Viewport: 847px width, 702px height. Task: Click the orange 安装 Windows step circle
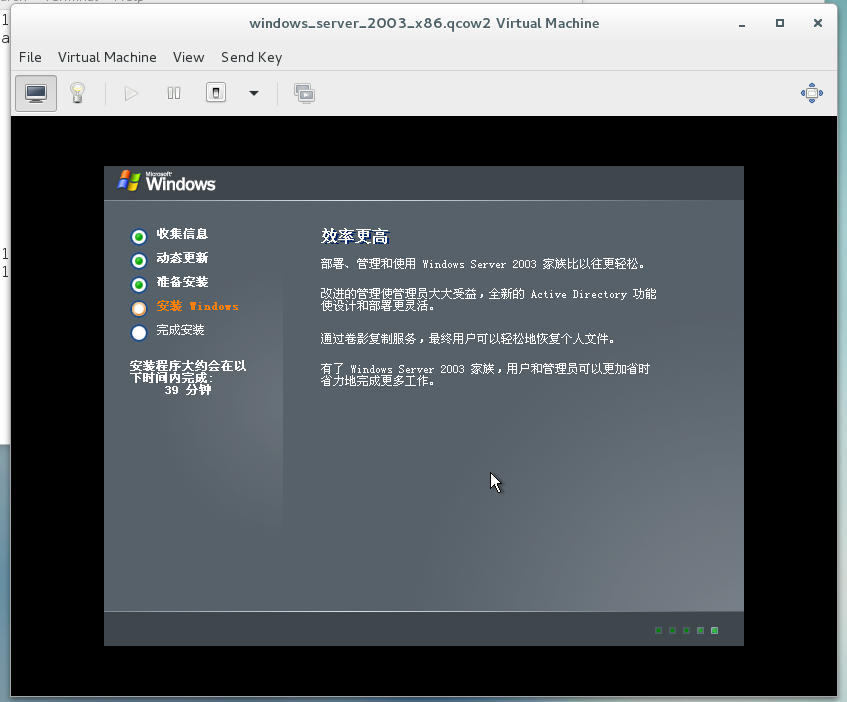139,308
